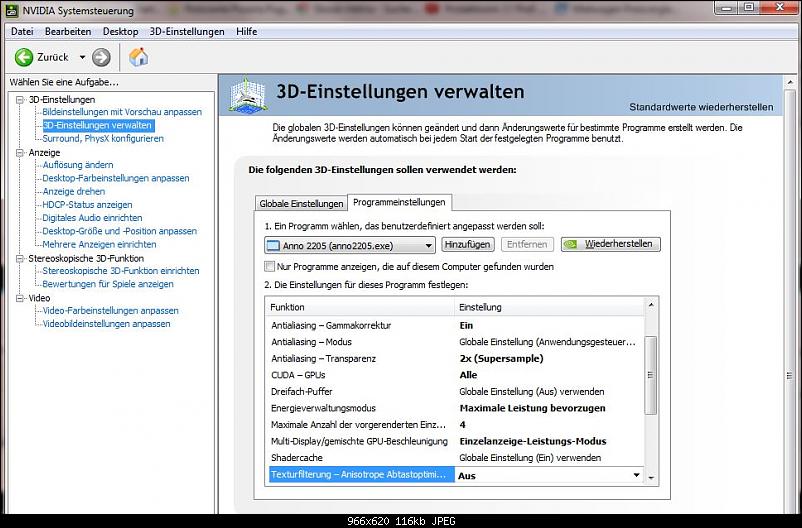Screen dimensions: 802x528
Task: Open the Bearbeiten menu
Action: 68,32
